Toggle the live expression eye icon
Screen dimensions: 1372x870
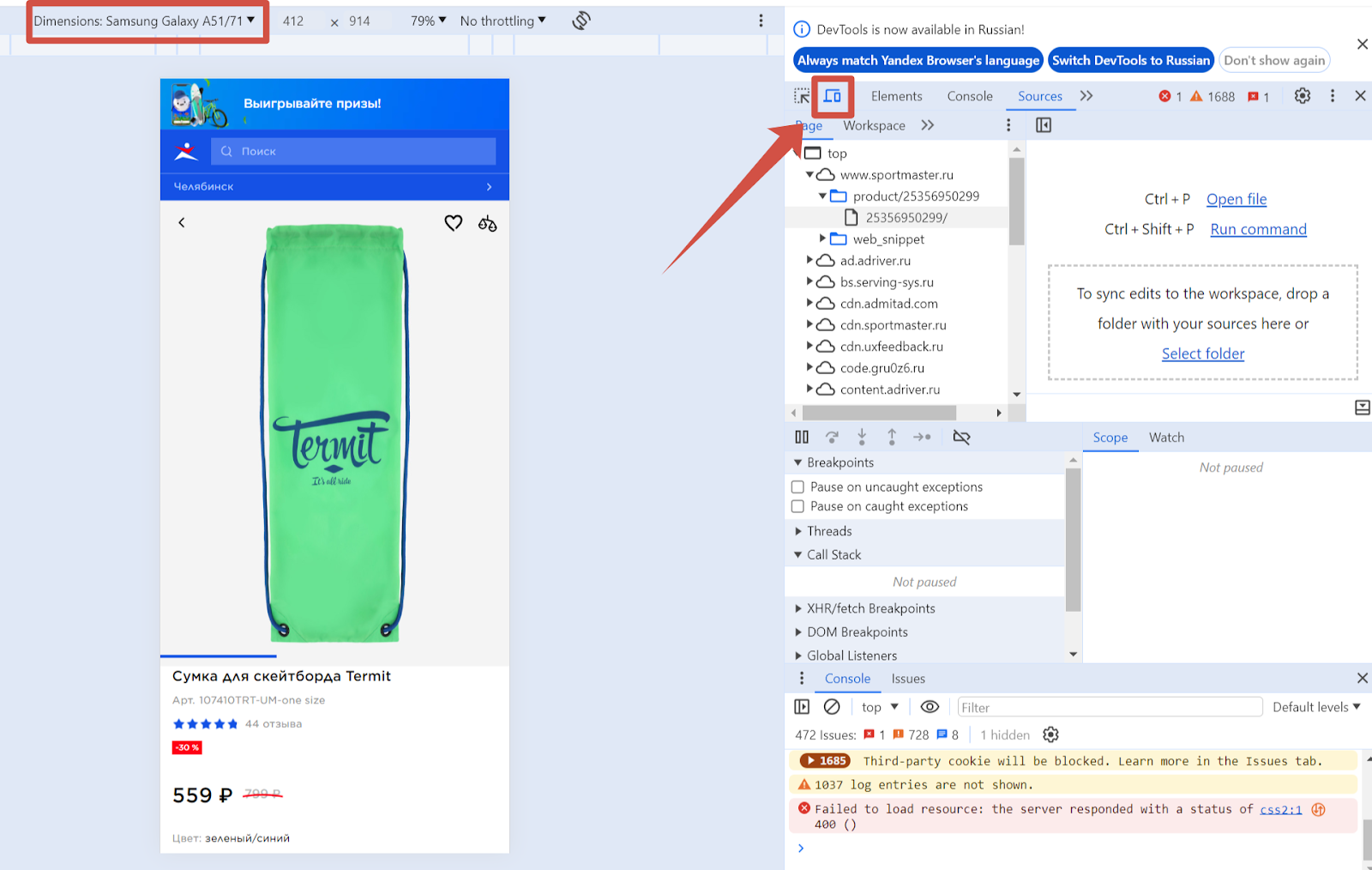tap(930, 707)
